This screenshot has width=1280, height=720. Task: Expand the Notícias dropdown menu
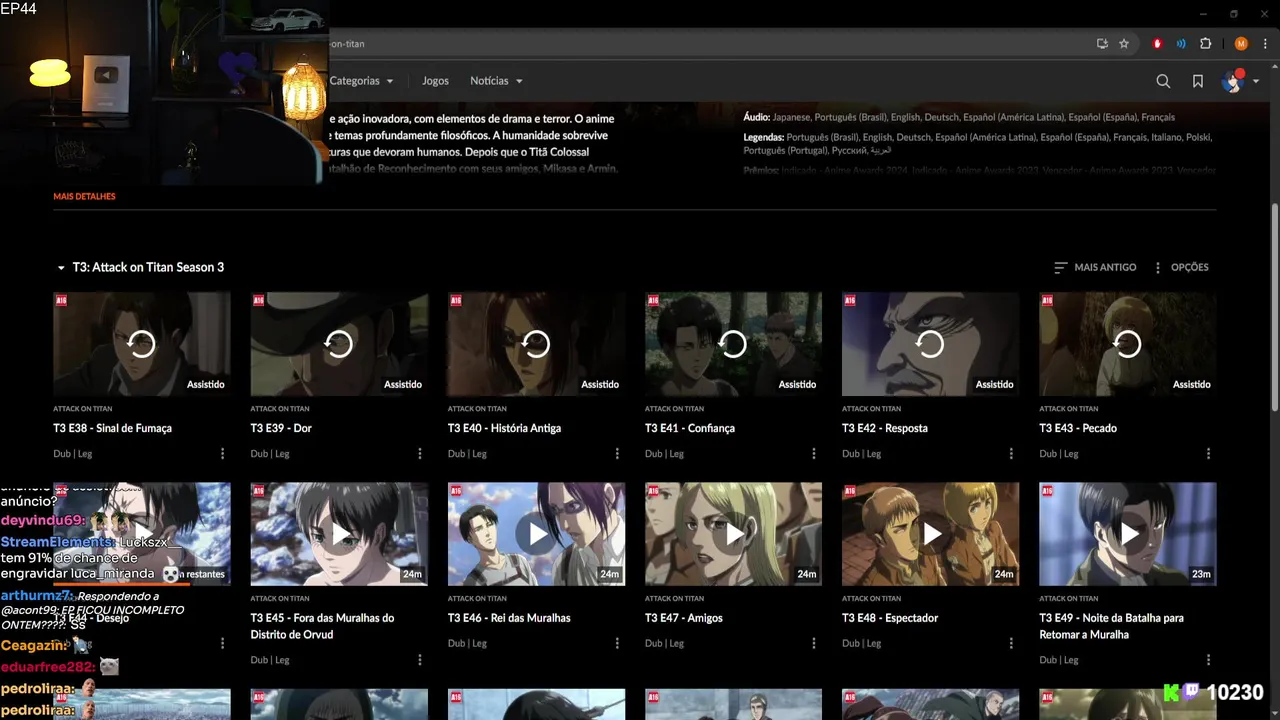[496, 81]
